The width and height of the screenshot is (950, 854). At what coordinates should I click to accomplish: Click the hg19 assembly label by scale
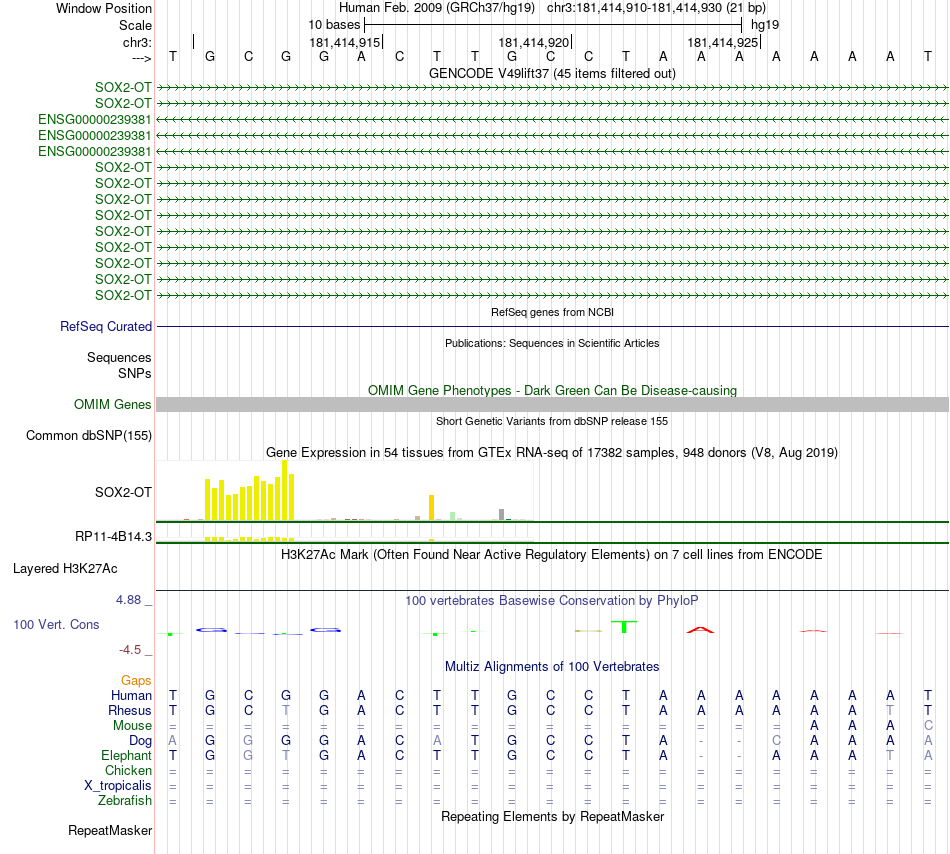(765, 25)
